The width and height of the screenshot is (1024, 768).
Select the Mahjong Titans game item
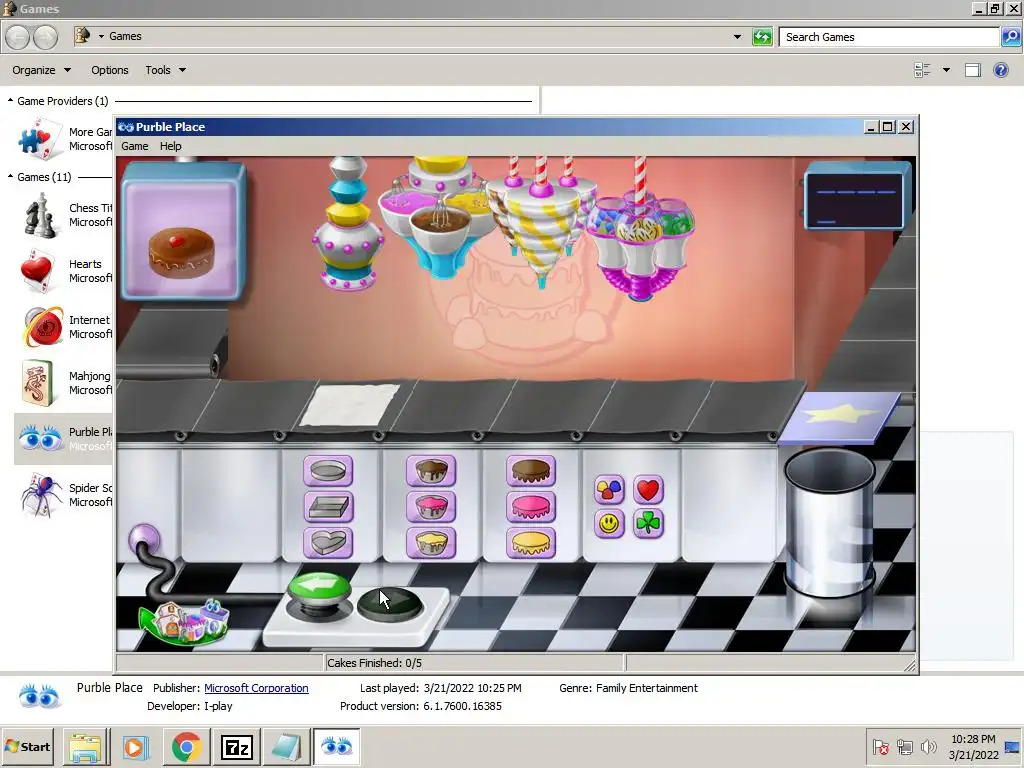[x=64, y=383]
